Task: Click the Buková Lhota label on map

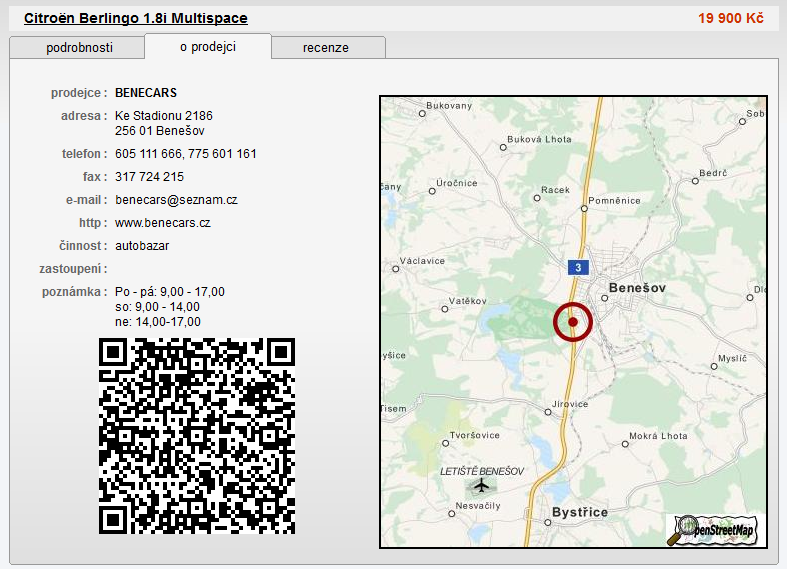Action: point(539,139)
